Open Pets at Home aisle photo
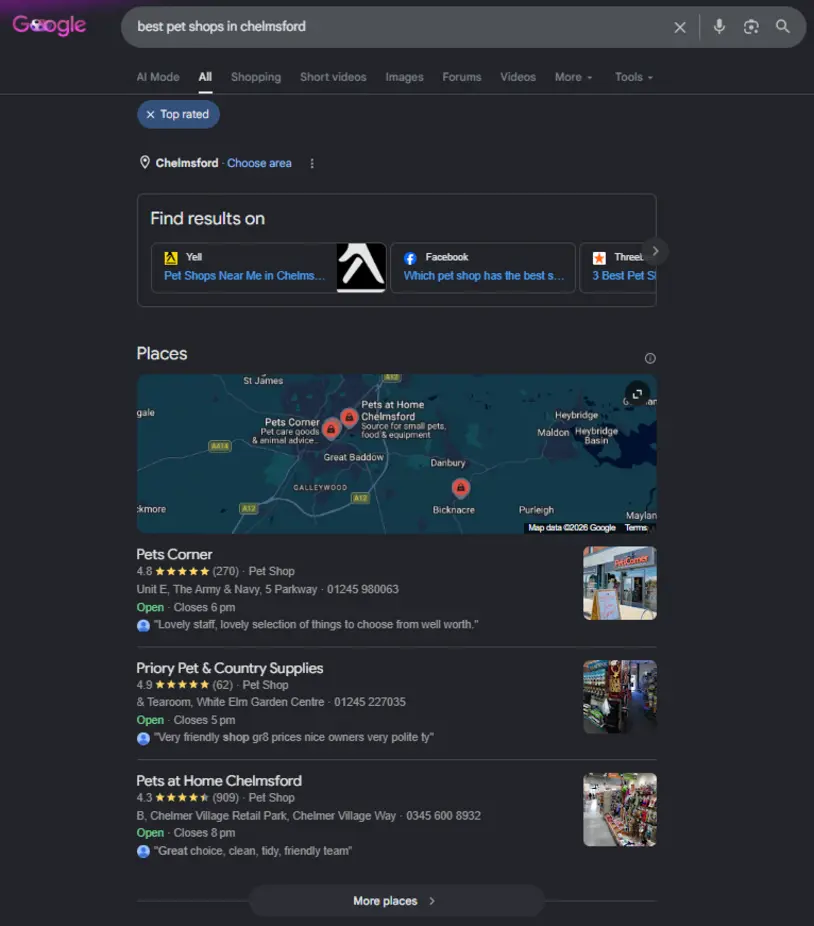 [620, 810]
